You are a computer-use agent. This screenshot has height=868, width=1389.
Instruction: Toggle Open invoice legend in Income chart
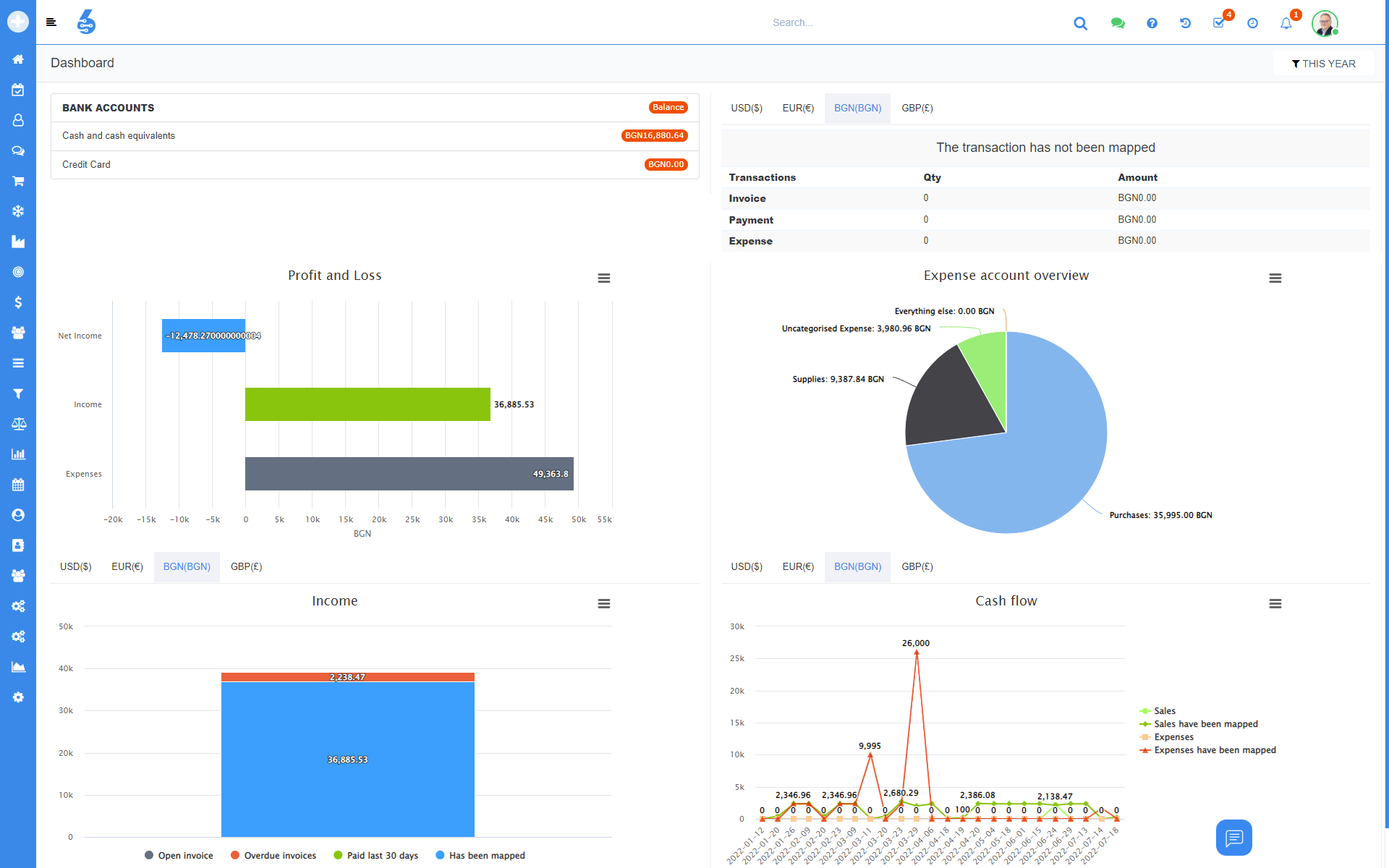[x=179, y=855]
